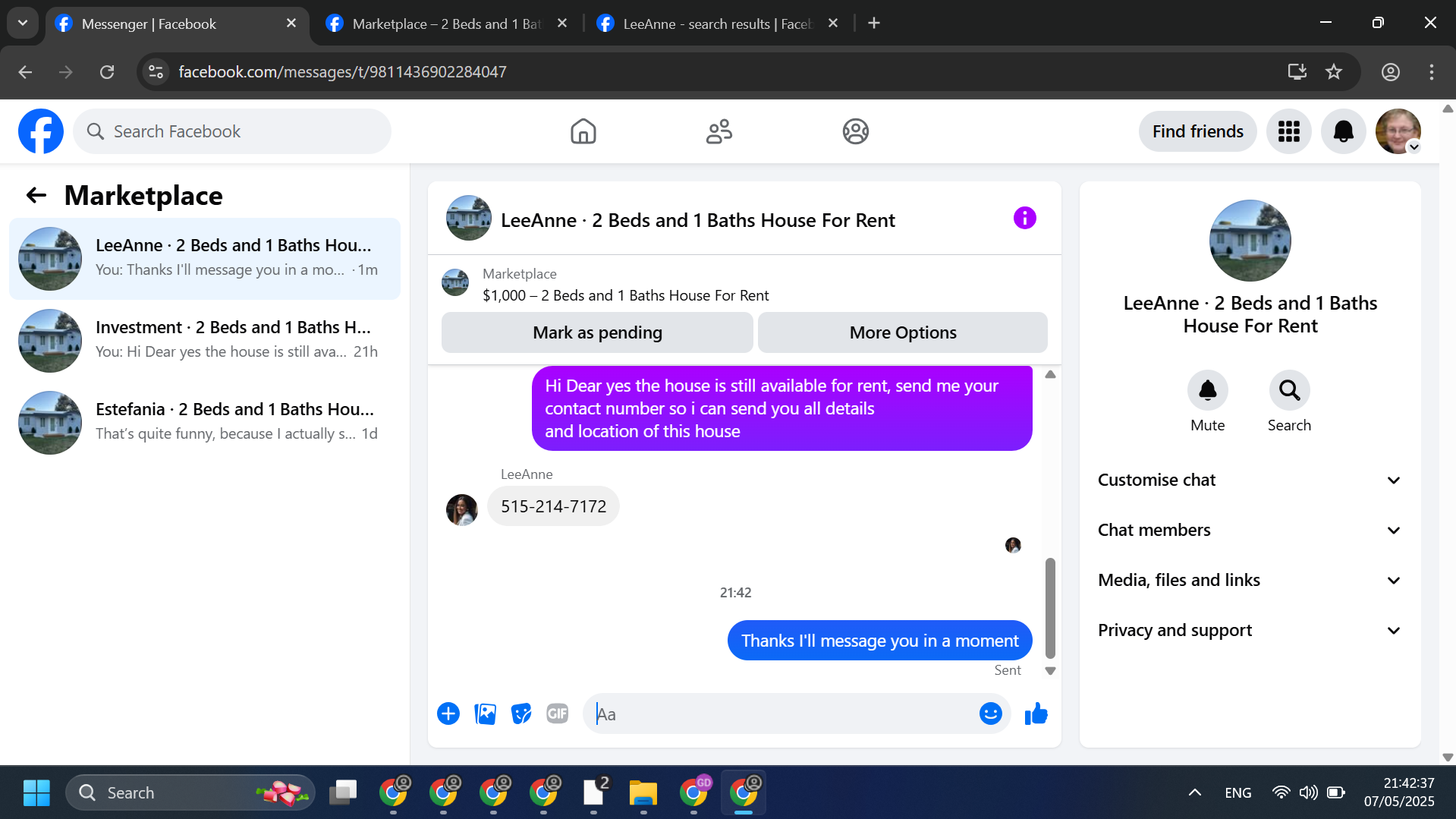Viewport: 1456px width, 819px height.
Task: Click the chat scroll up arrow
Action: coord(1050,374)
